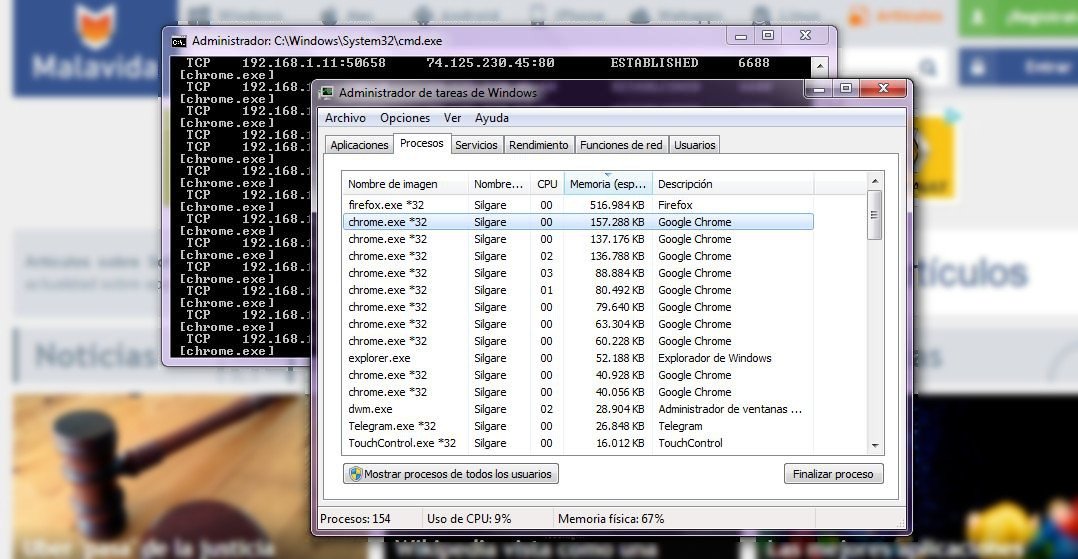Select the Telegram.exe *32 process row
This screenshot has width=1078, height=559.
(578, 426)
